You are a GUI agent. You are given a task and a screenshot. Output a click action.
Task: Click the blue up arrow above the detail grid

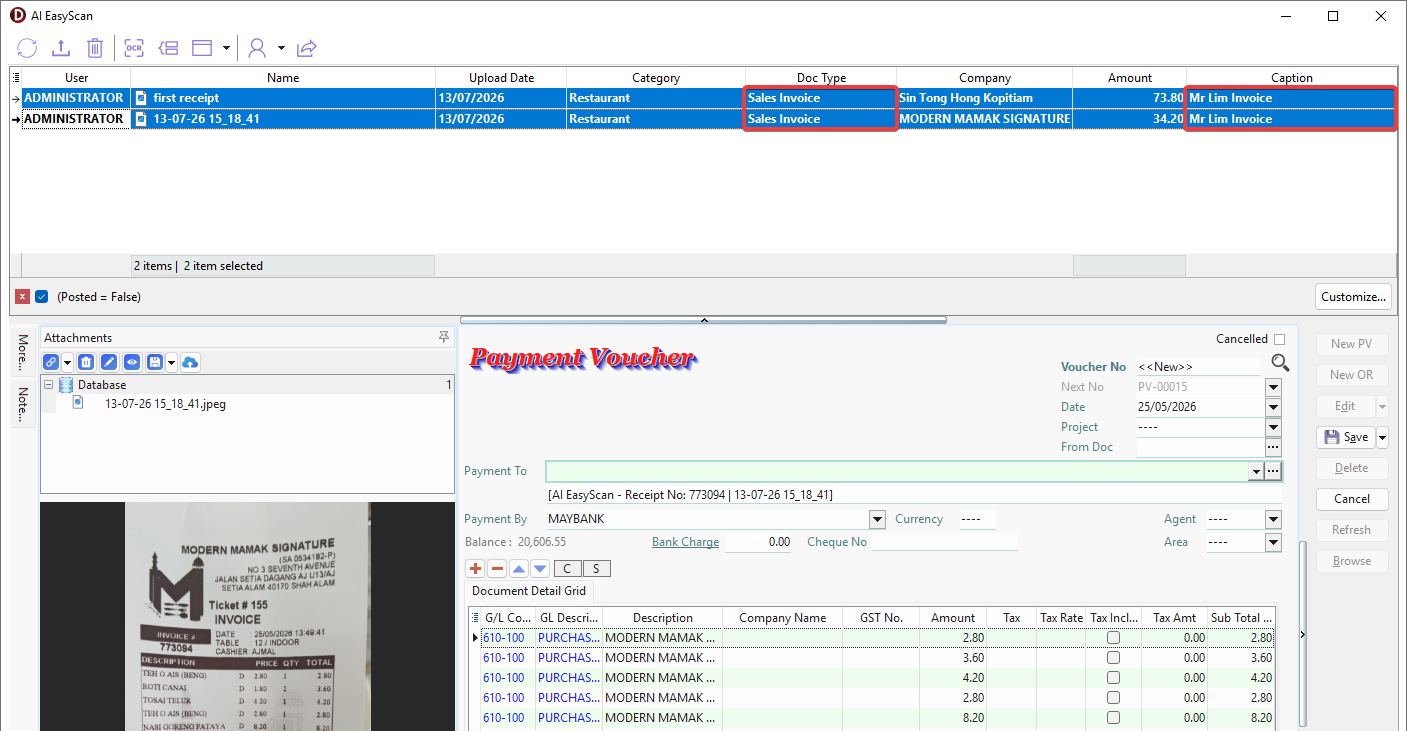519,569
